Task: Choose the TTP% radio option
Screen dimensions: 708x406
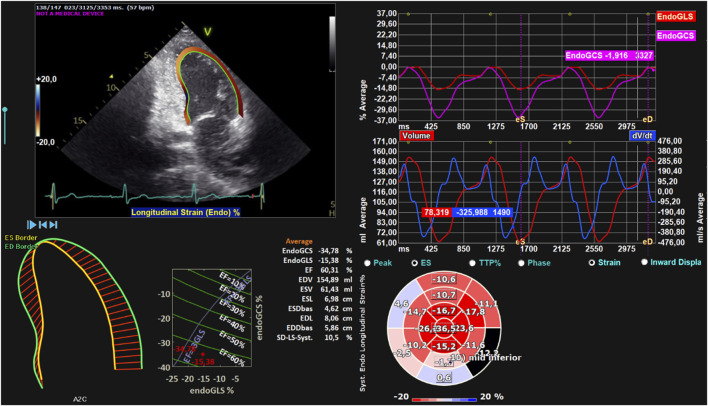Action: (472, 263)
